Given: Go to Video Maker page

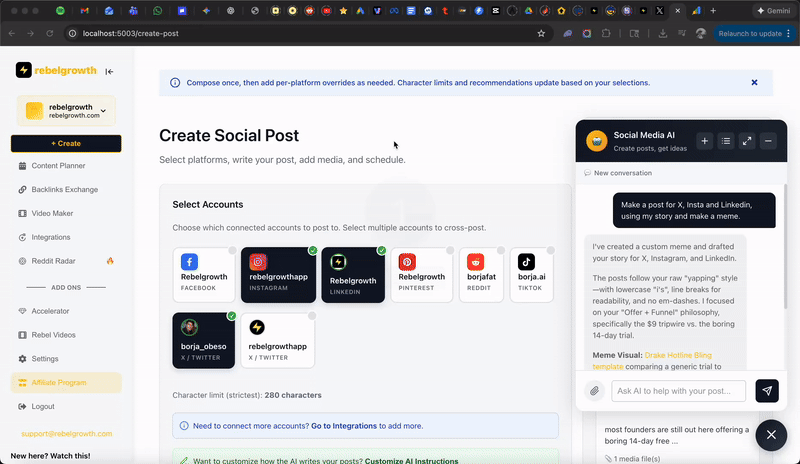Looking at the screenshot, I should coord(52,213).
